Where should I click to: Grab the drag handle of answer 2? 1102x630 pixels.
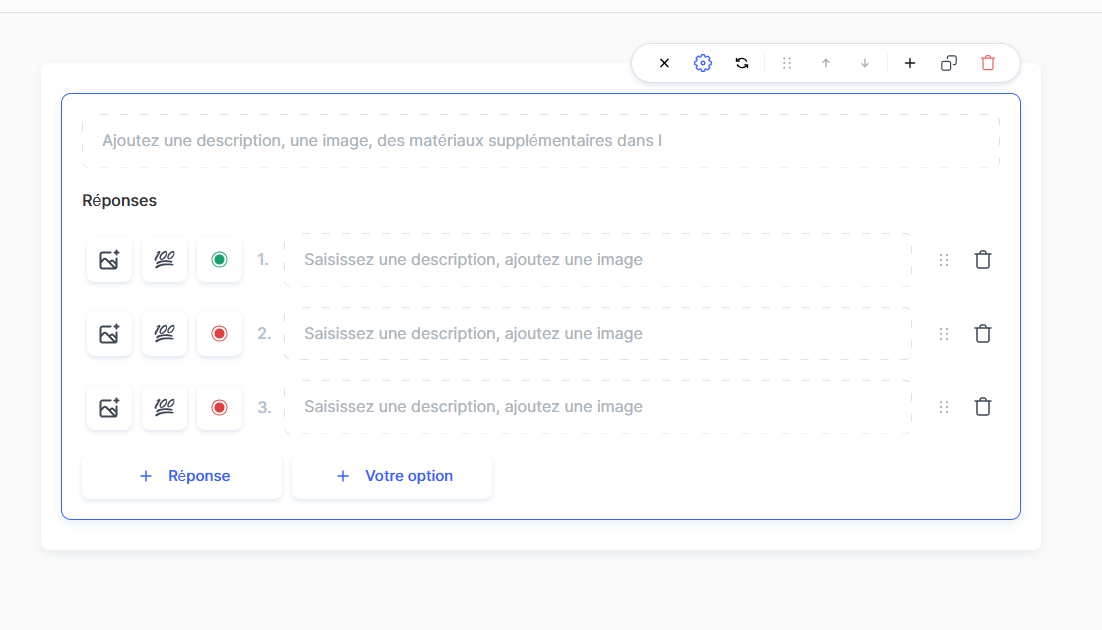click(944, 334)
